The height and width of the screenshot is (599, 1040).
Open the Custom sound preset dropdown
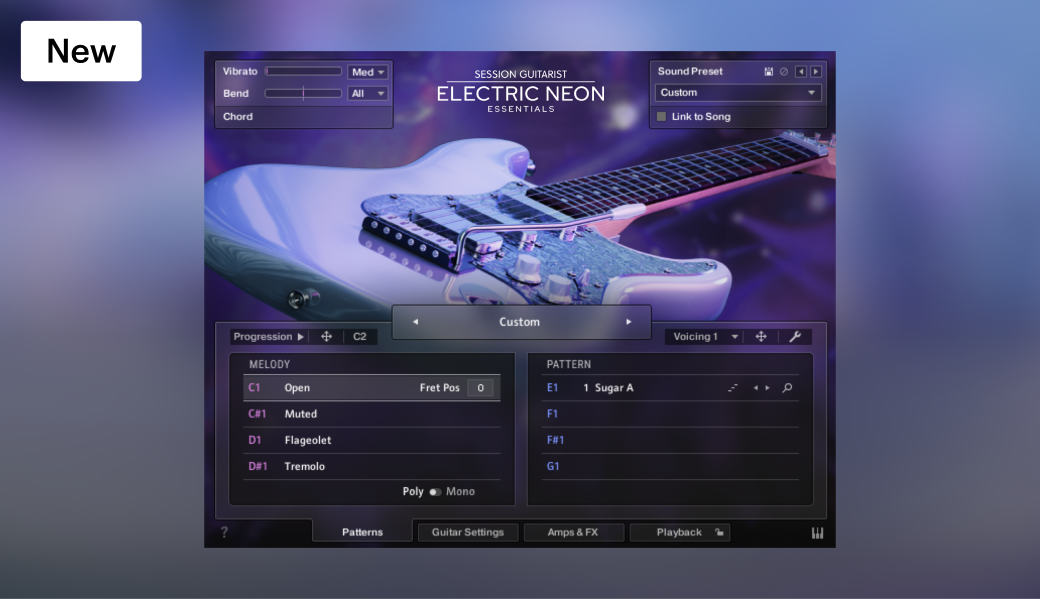(x=738, y=93)
